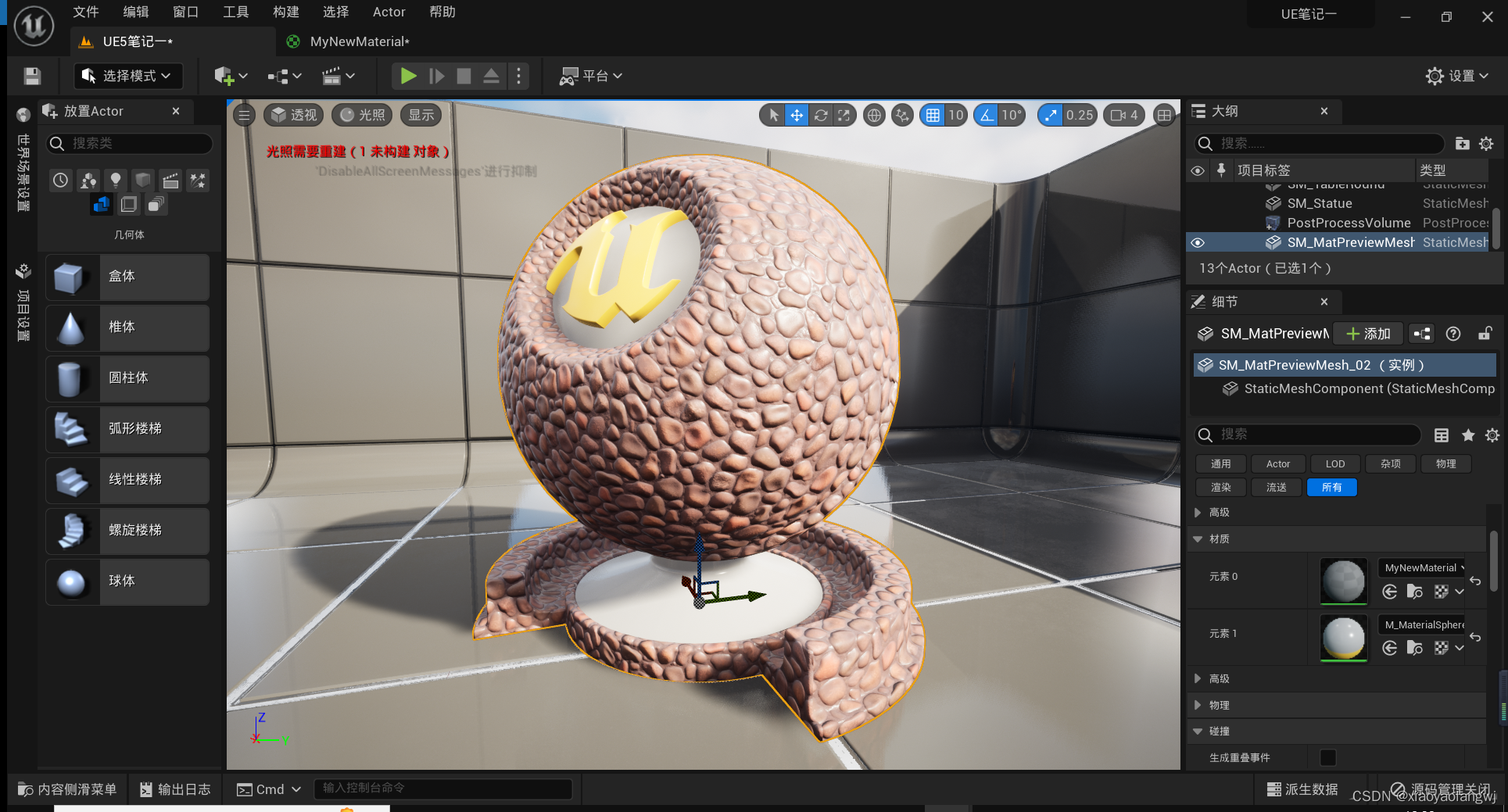Image resolution: width=1508 pixels, height=812 pixels.
Task: Open the scale snap 0.25 value
Action: click(1080, 116)
